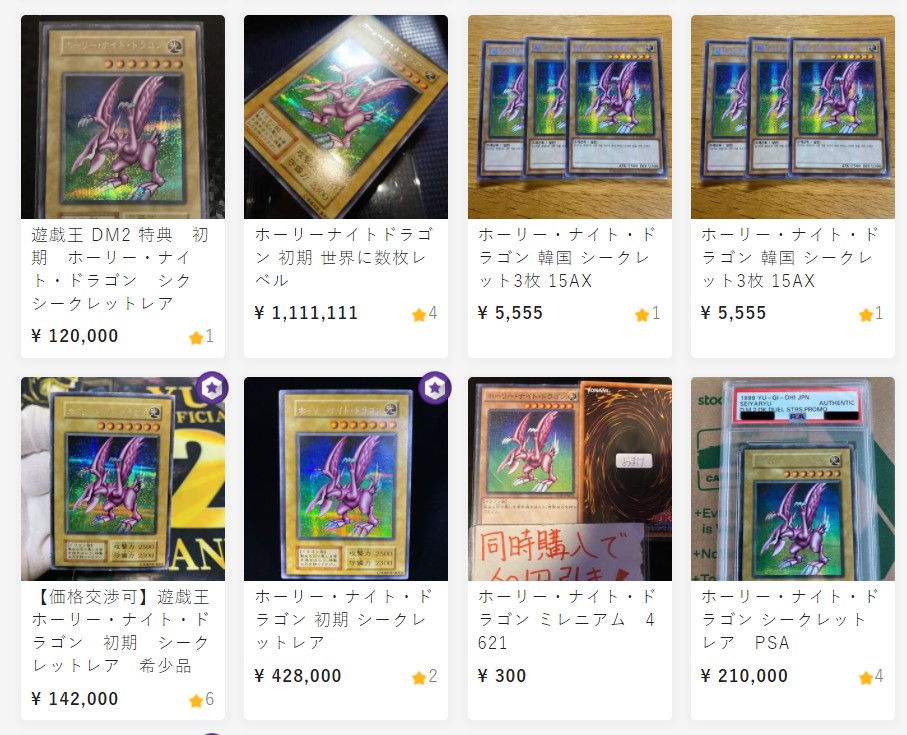Open the 【価格交渉可】遊戯王 listing title

click(x=120, y=631)
